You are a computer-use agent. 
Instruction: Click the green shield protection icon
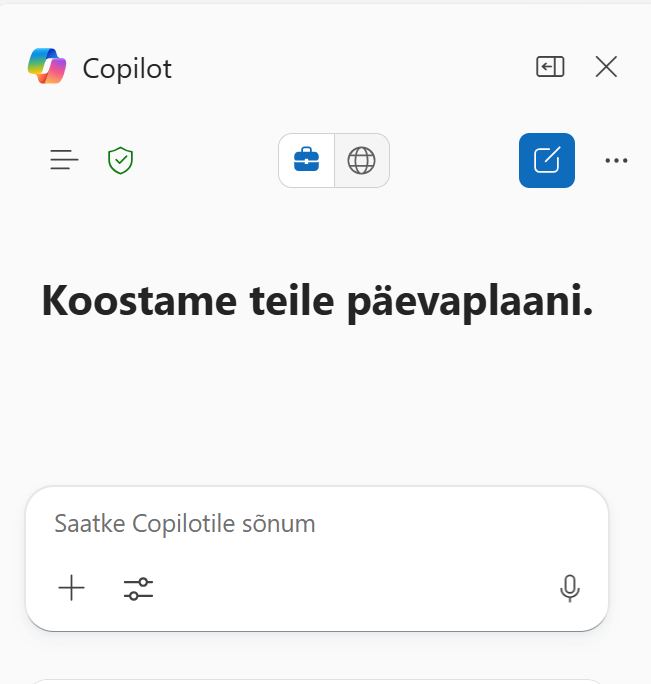[x=121, y=160]
